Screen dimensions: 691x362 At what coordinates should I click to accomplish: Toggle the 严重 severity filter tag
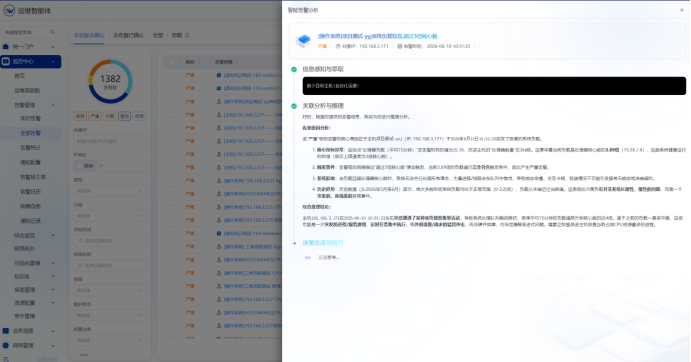click(95, 116)
